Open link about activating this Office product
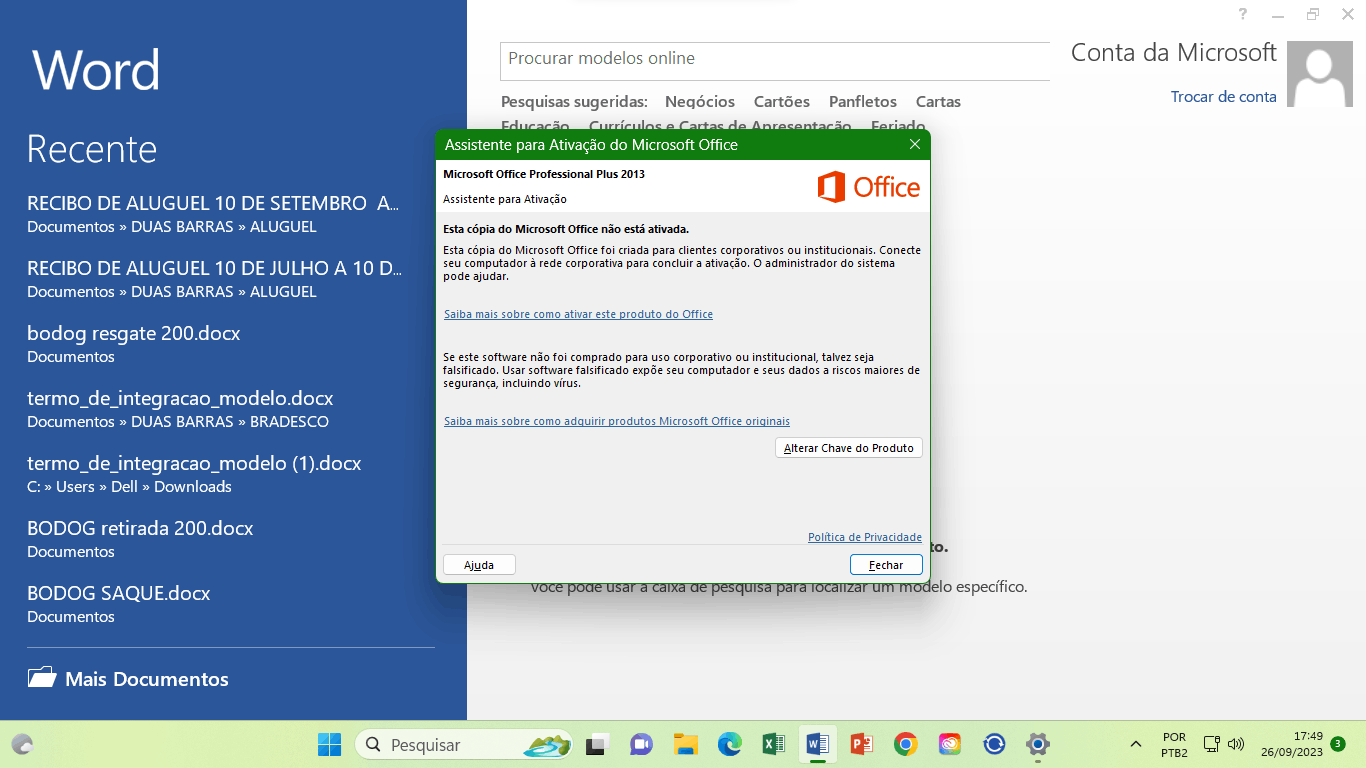 pyautogui.click(x=578, y=314)
